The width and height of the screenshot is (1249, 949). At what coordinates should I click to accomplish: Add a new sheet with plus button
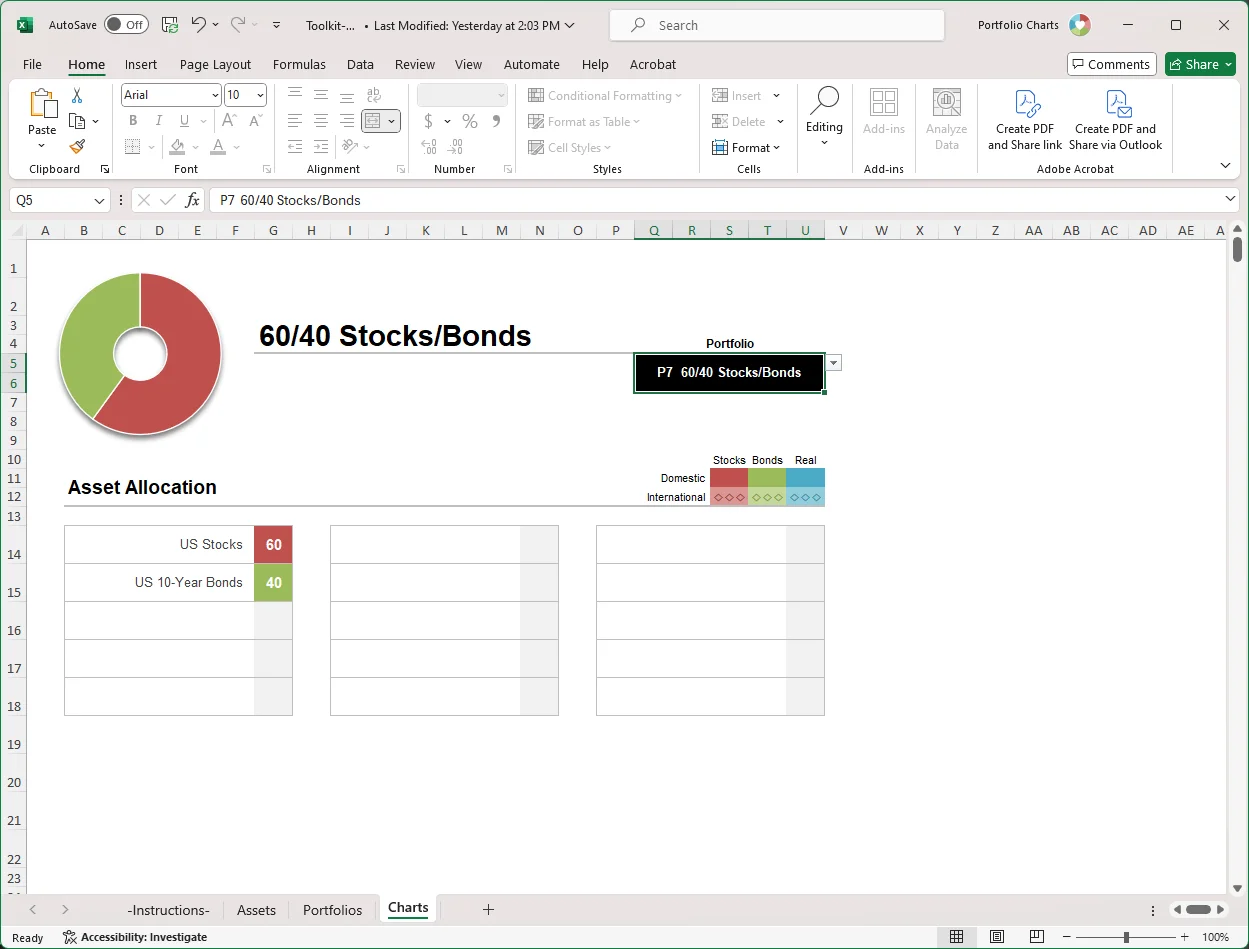coord(488,909)
